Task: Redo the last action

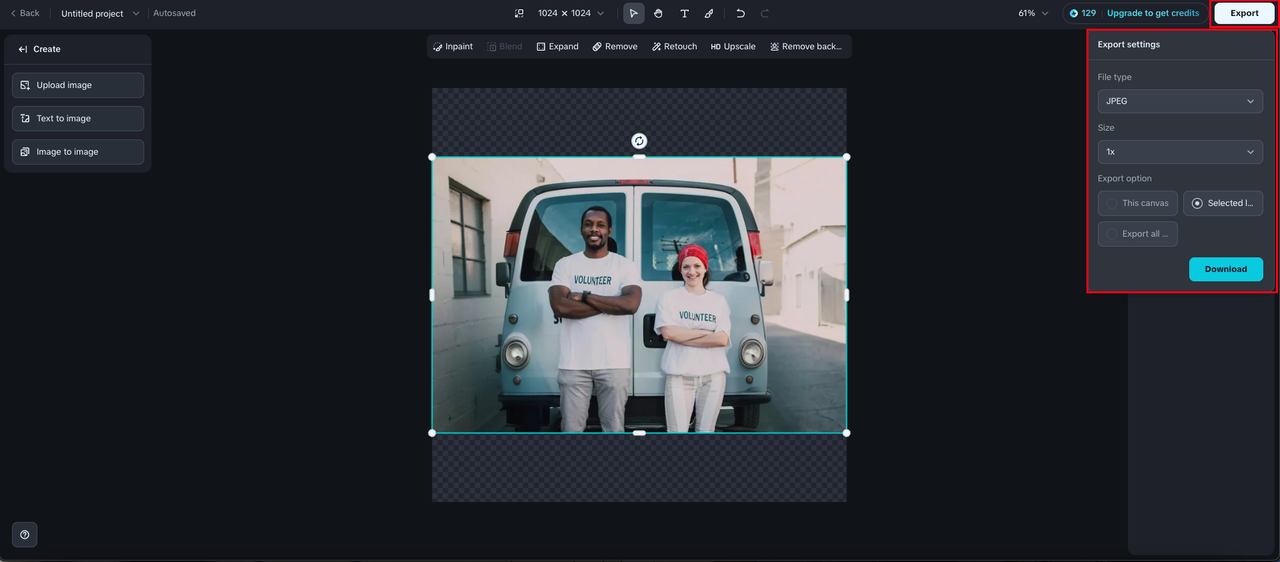Action: [765, 13]
